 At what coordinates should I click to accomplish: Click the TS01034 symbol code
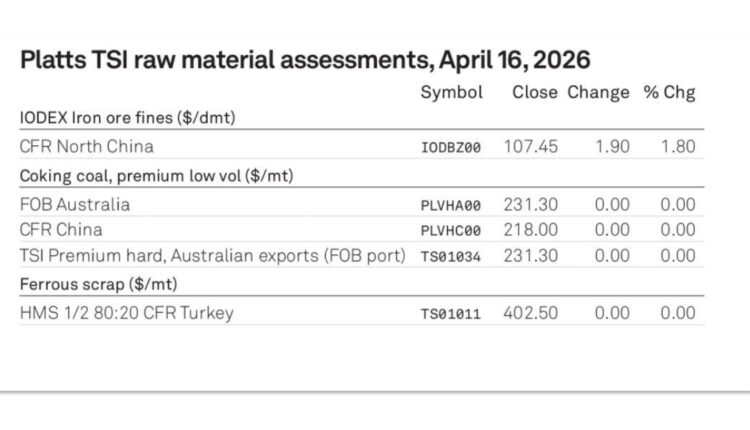pos(451,256)
